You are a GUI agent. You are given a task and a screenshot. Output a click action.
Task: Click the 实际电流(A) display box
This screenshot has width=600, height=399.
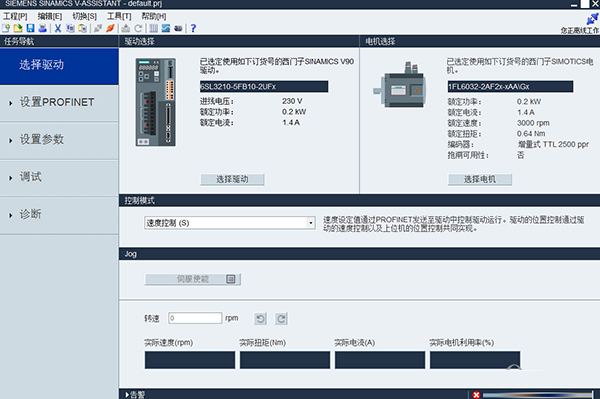tap(380, 360)
